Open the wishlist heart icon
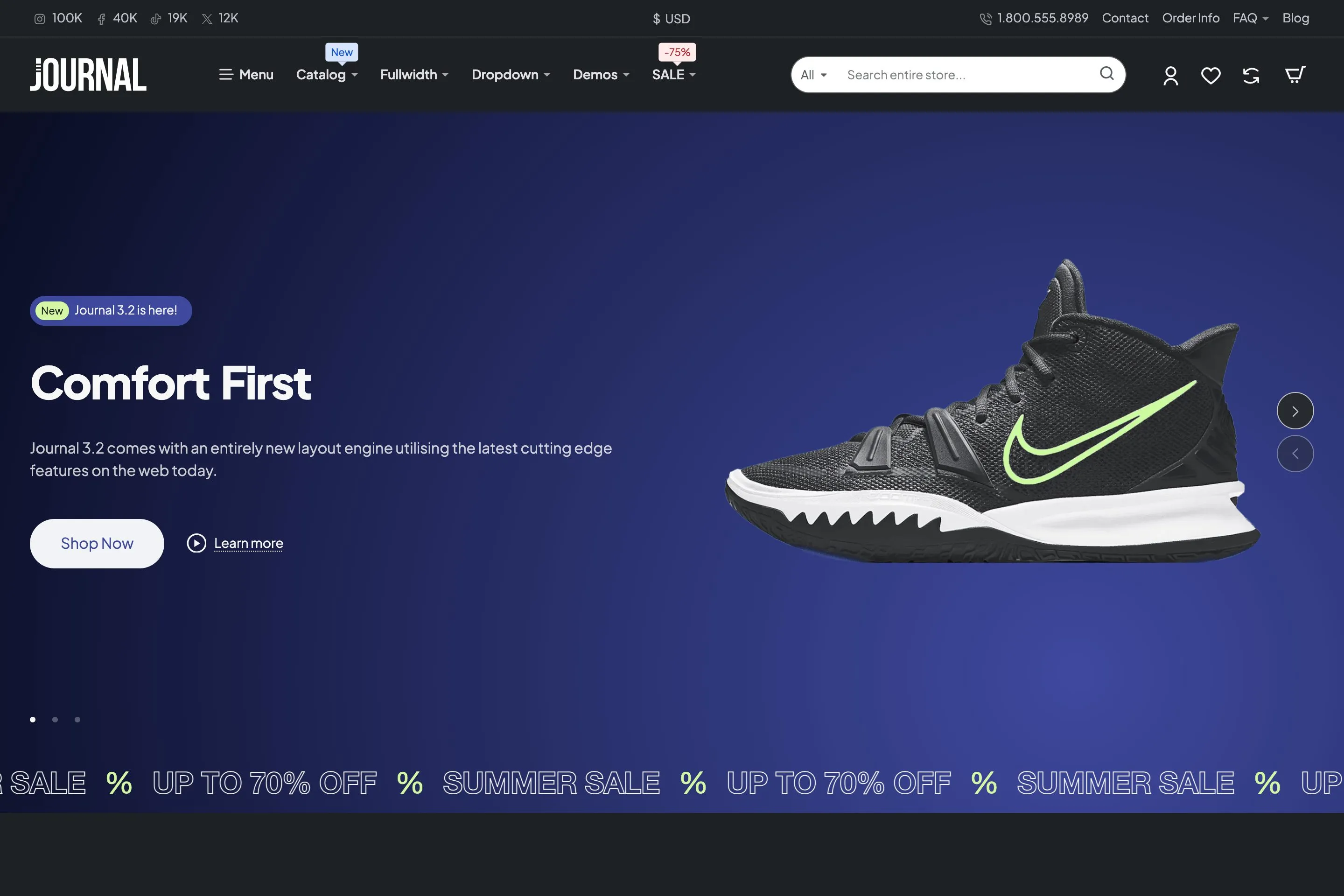1344x896 pixels. pyautogui.click(x=1211, y=76)
